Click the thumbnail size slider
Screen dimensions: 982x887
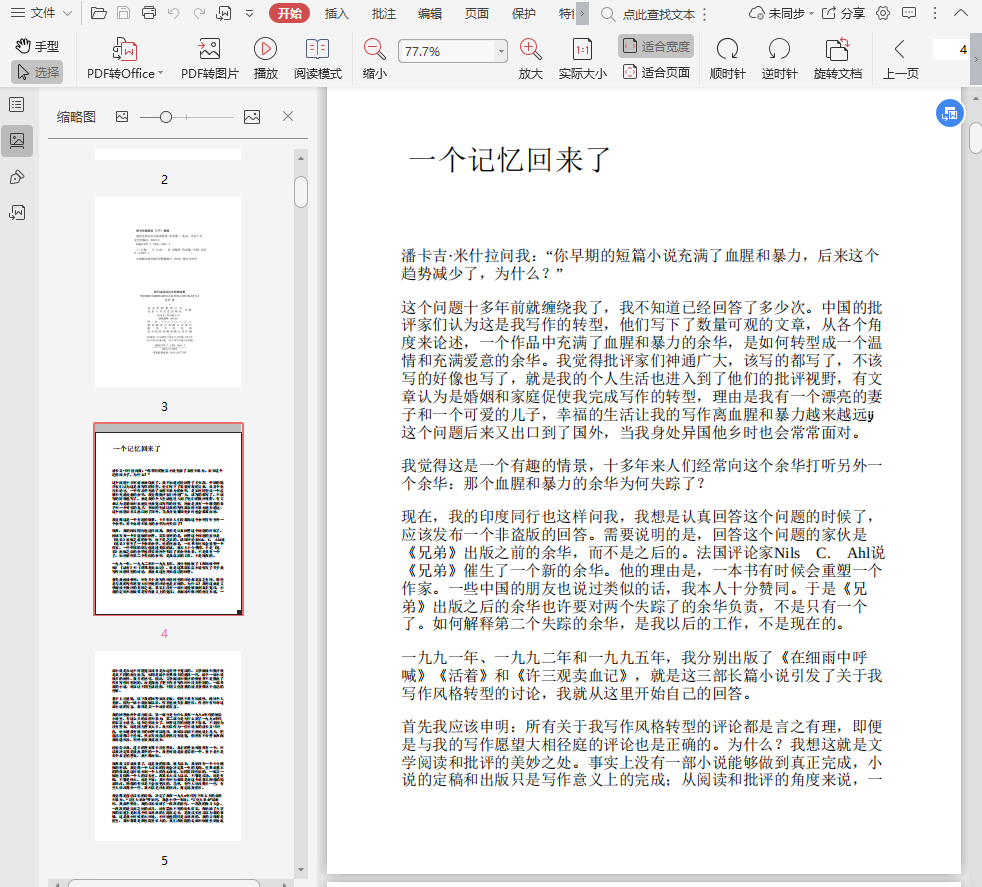(187, 117)
